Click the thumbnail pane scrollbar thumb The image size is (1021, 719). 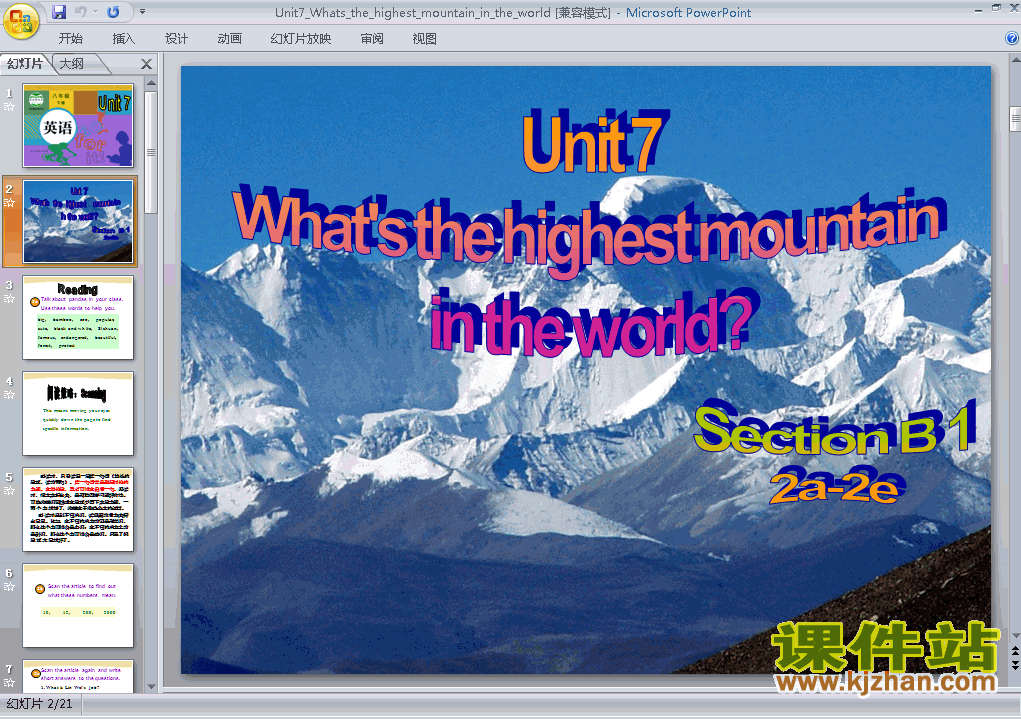pos(151,152)
